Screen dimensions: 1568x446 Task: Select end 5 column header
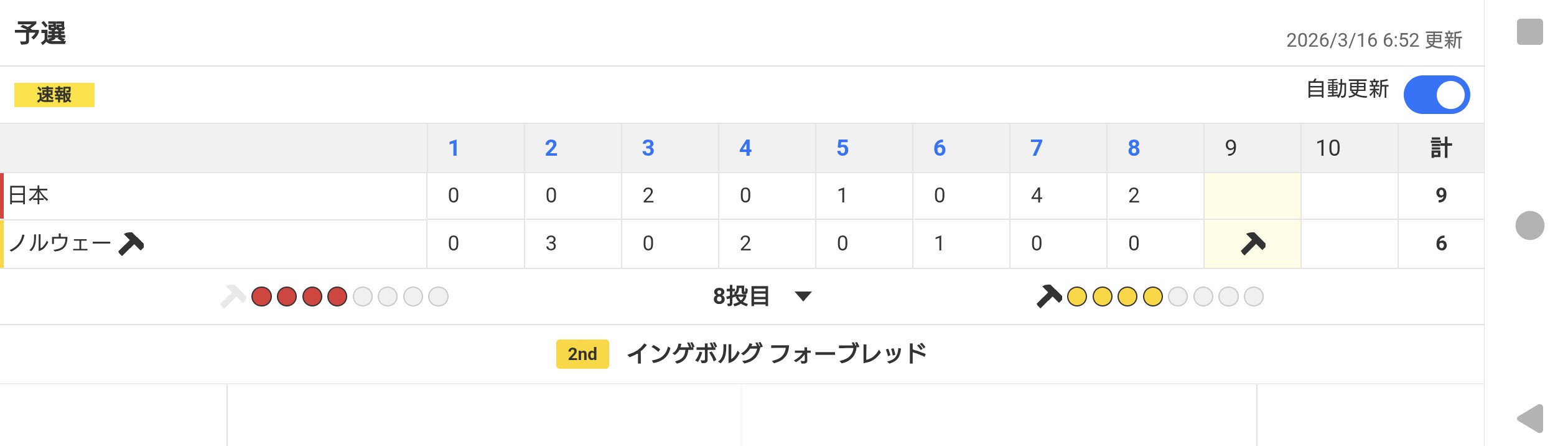842,148
